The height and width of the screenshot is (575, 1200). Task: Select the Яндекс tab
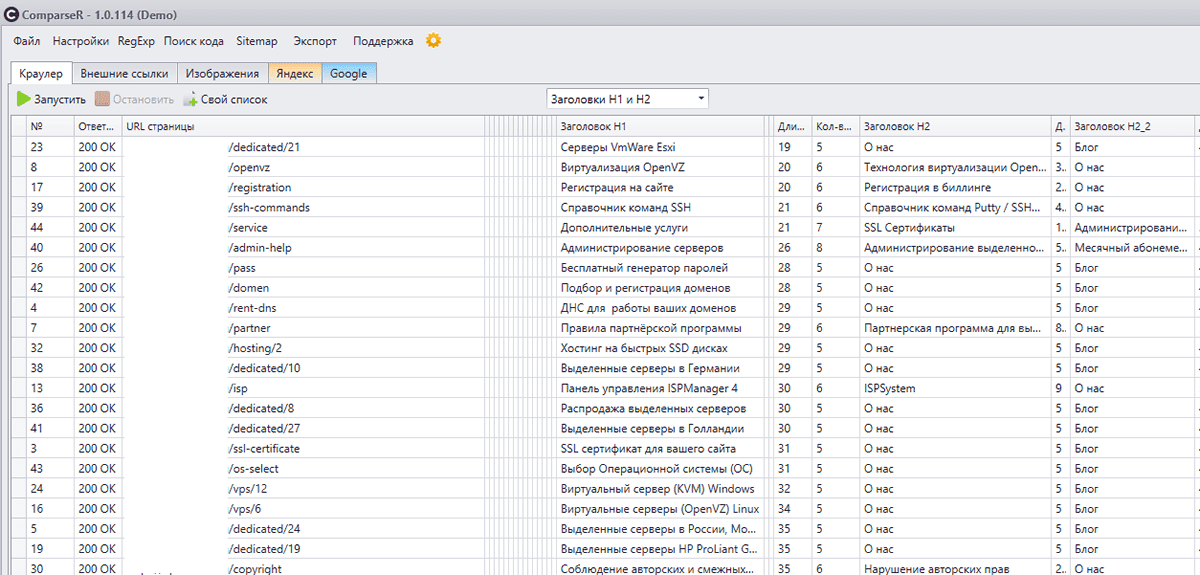(295, 73)
